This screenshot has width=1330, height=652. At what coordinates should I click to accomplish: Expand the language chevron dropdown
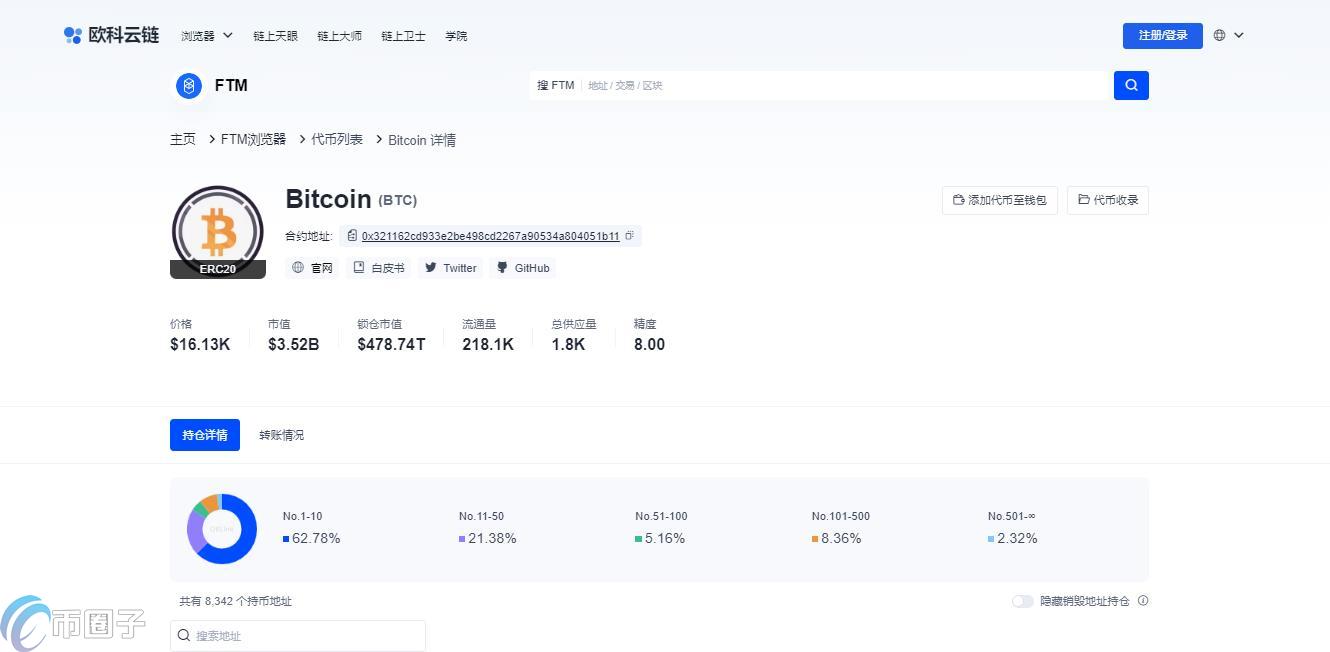(1239, 35)
